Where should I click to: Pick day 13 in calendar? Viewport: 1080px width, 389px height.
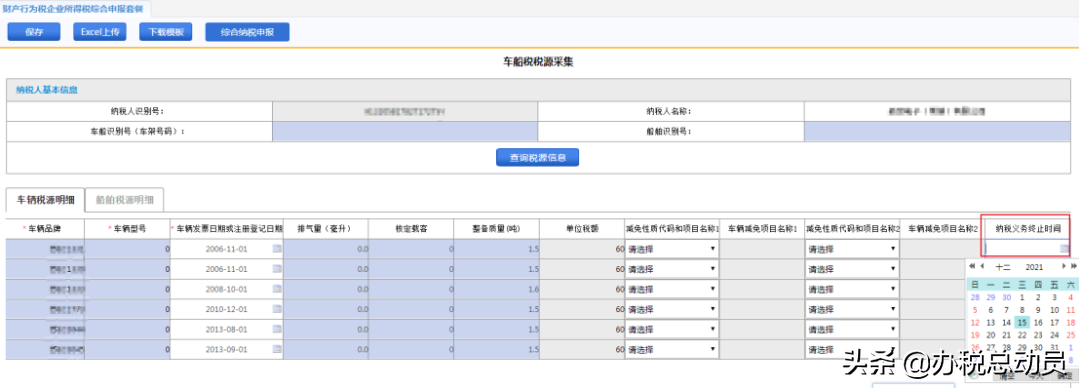click(x=991, y=322)
